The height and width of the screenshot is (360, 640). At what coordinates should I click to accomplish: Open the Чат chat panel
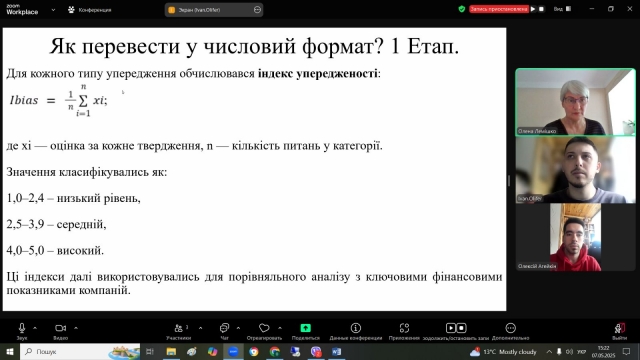click(x=224, y=331)
